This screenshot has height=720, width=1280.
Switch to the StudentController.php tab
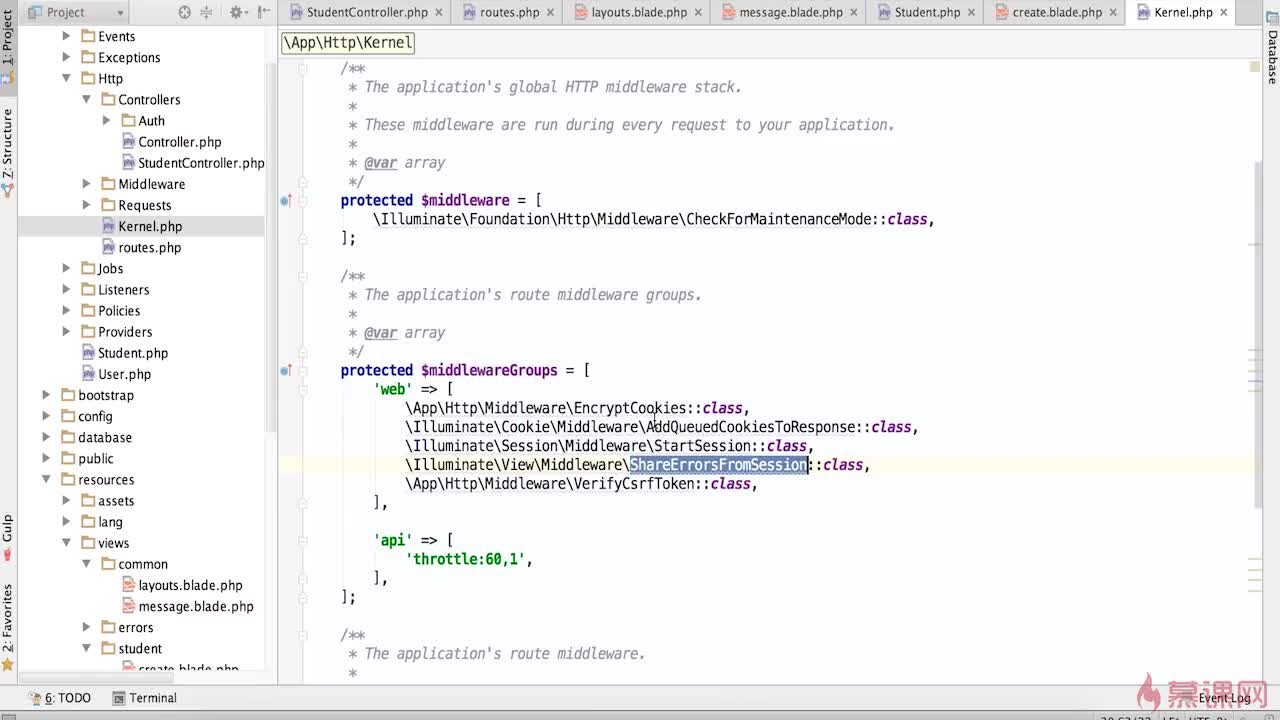367,13
